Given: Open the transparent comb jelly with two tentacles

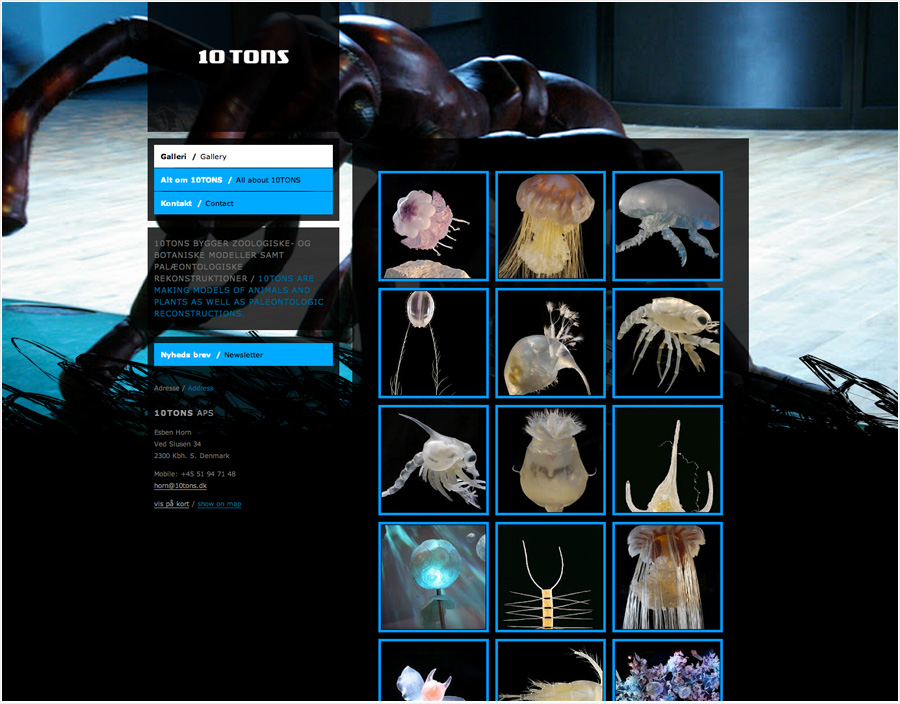Looking at the screenshot, I should [433, 343].
